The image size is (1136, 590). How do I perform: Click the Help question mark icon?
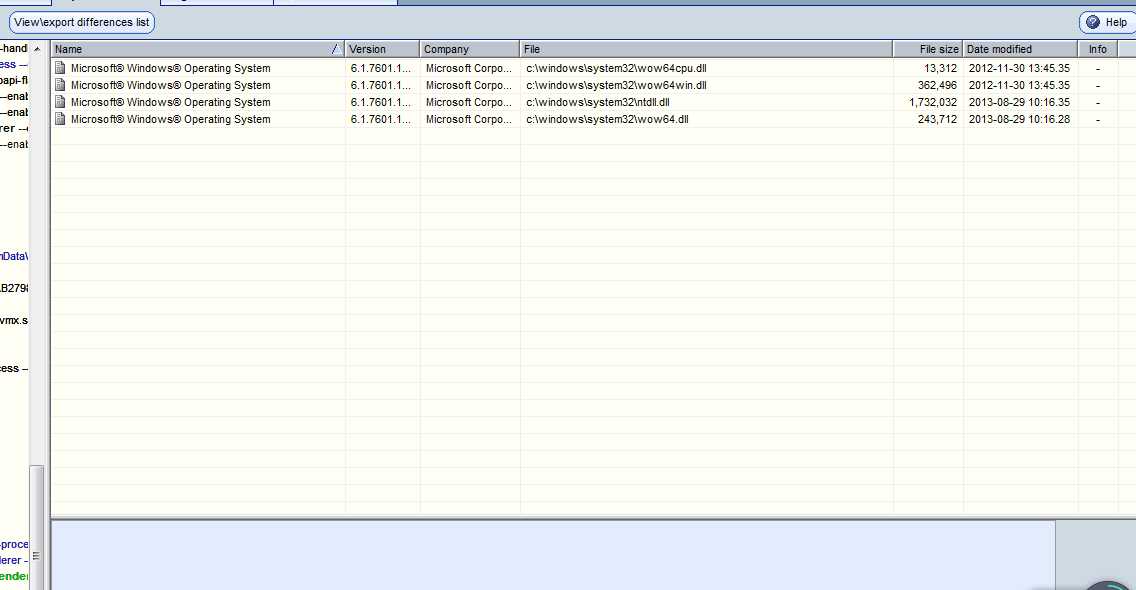(x=1093, y=22)
